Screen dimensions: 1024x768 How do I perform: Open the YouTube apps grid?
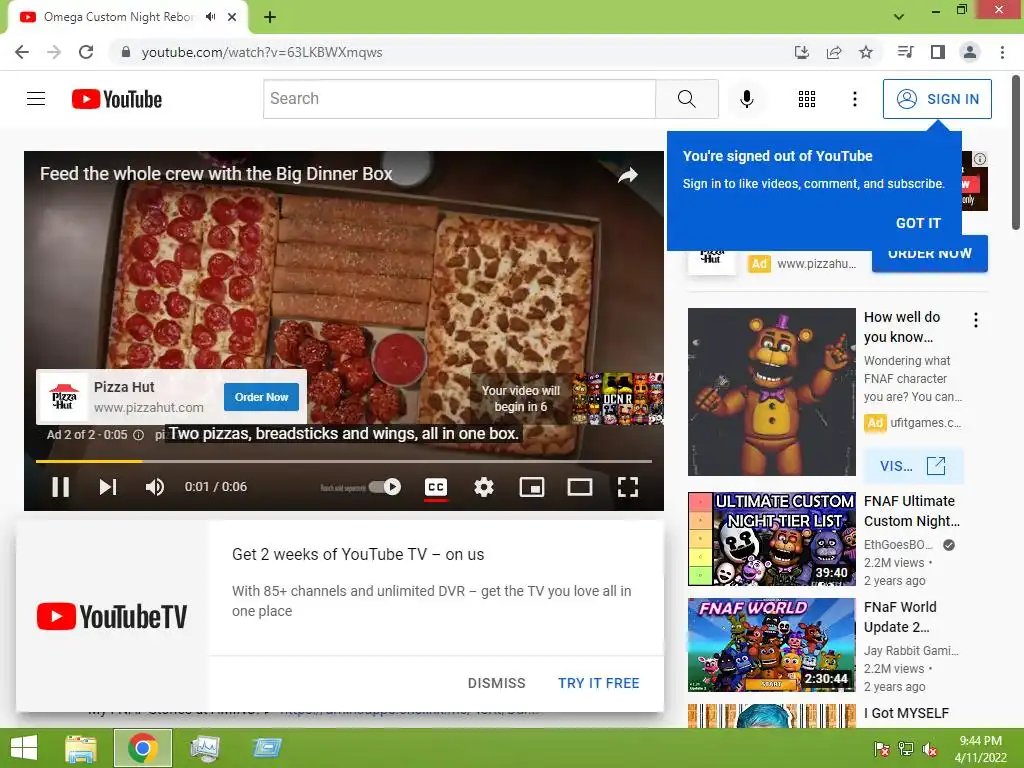point(807,99)
